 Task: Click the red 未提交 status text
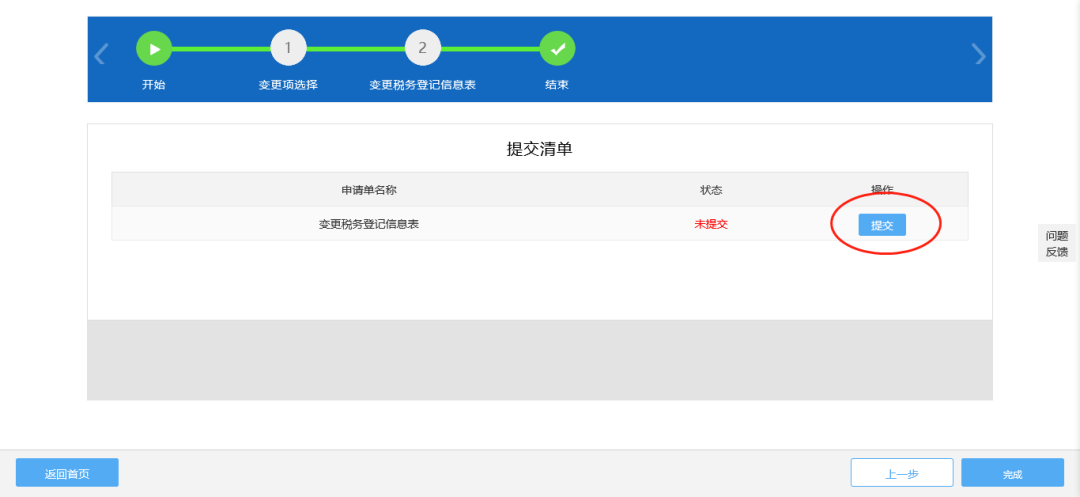[711, 224]
